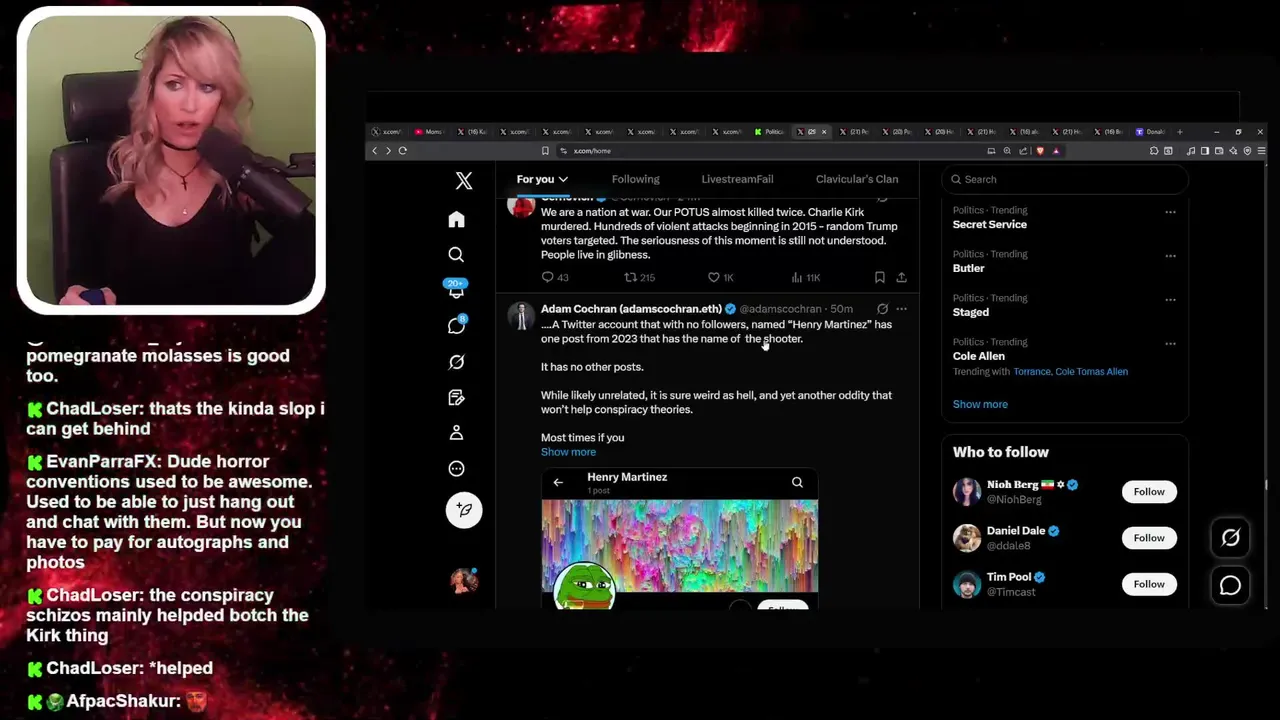Open the Explore search icon in sidebar
This screenshot has height=720, width=1280.
[456, 255]
